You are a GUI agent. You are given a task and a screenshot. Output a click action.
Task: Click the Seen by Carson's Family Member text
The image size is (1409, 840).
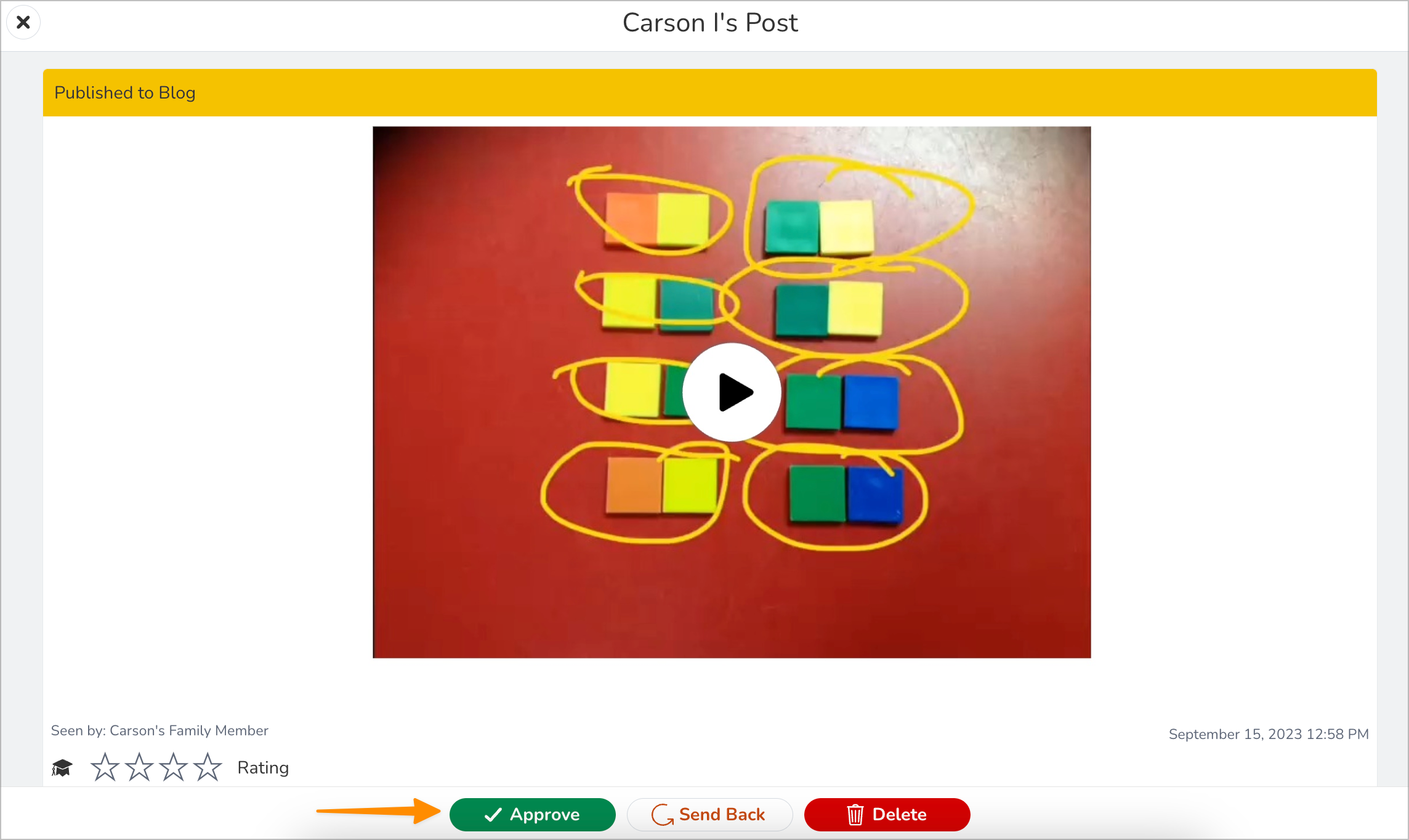159,730
